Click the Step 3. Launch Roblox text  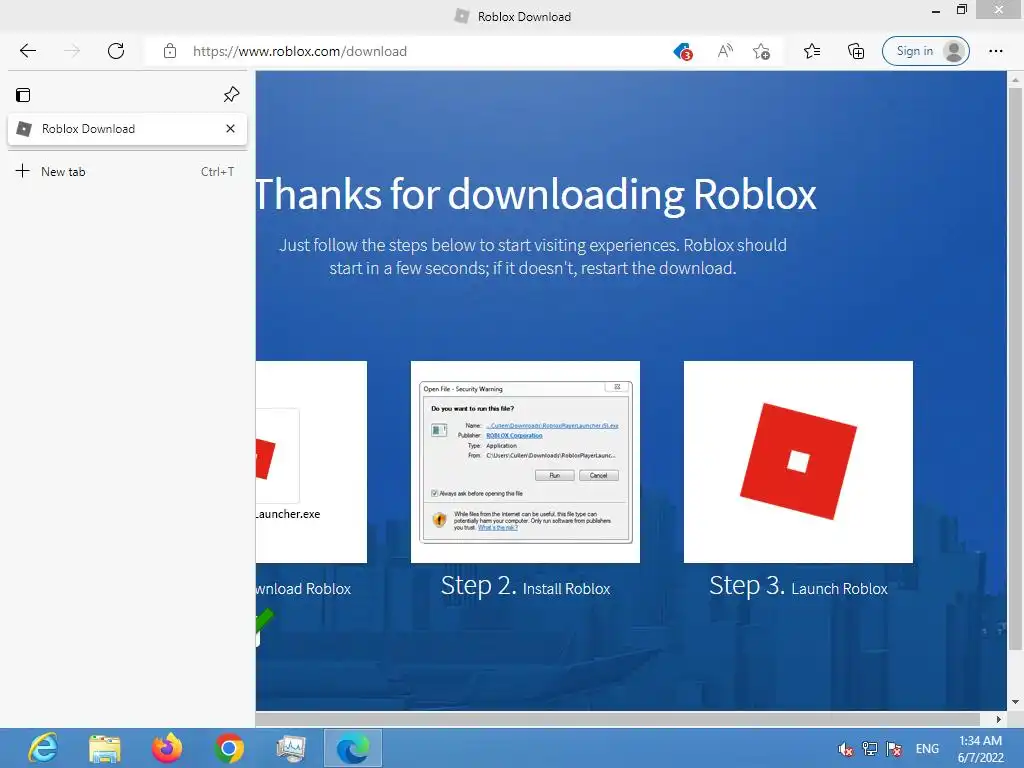pyautogui.click(x=798, y=586)
